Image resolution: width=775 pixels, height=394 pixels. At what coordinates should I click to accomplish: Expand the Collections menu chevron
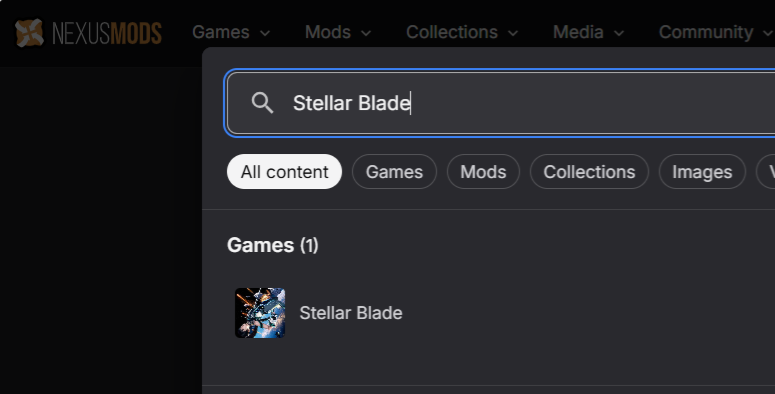(513, 33)
